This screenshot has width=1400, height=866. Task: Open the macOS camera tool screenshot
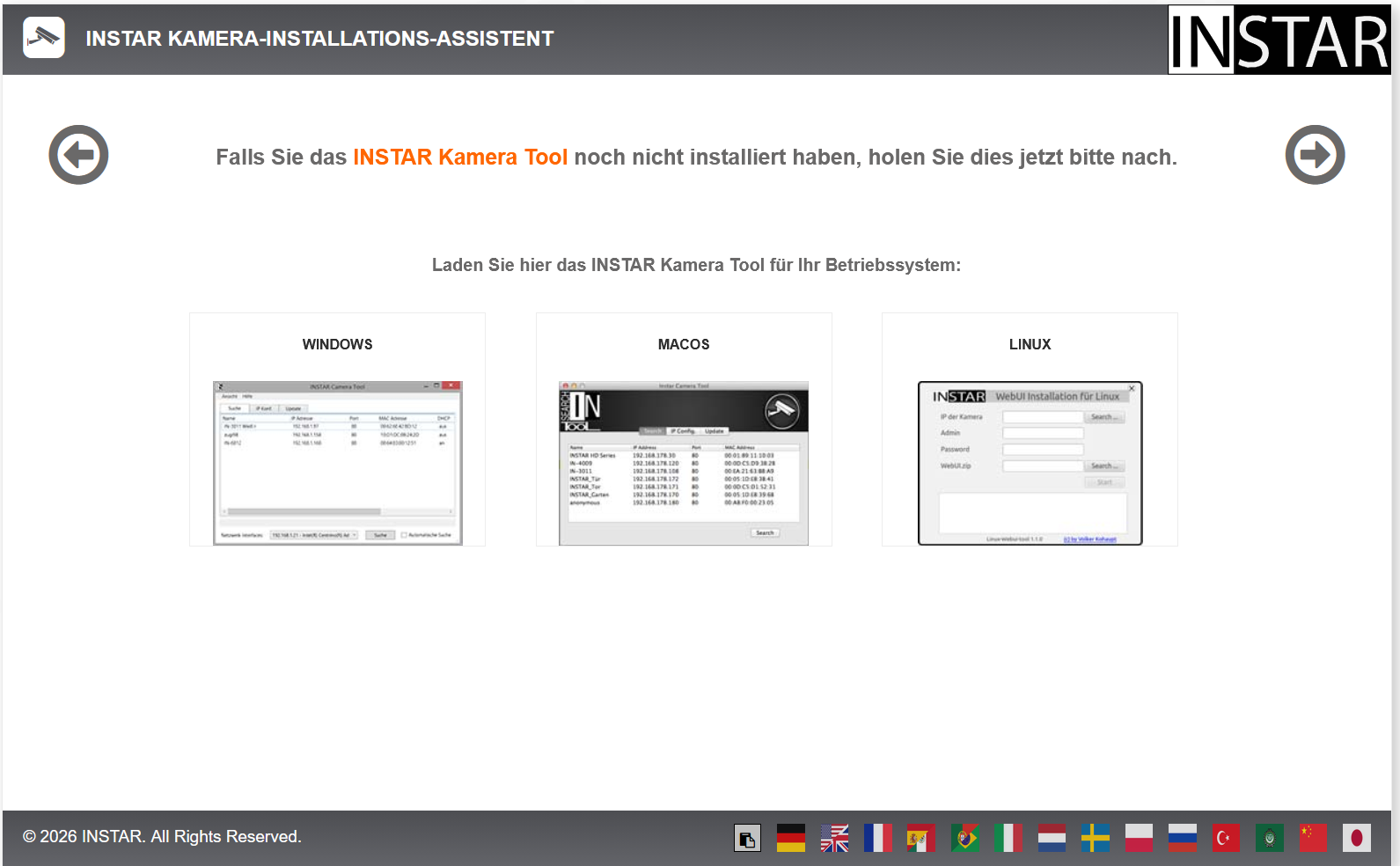pyautogui.click(x=684, y=463)
